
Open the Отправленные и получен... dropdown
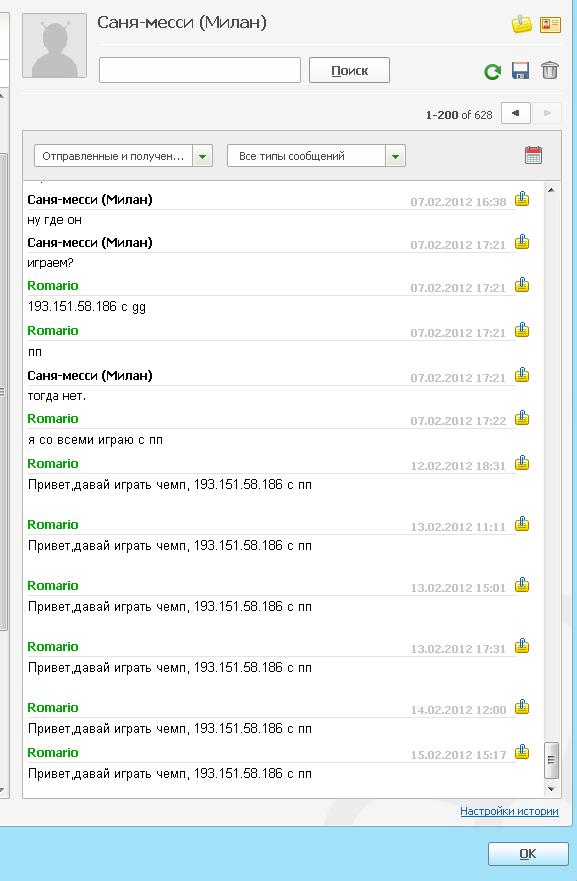pyautogui.click(x=123, y=156)
